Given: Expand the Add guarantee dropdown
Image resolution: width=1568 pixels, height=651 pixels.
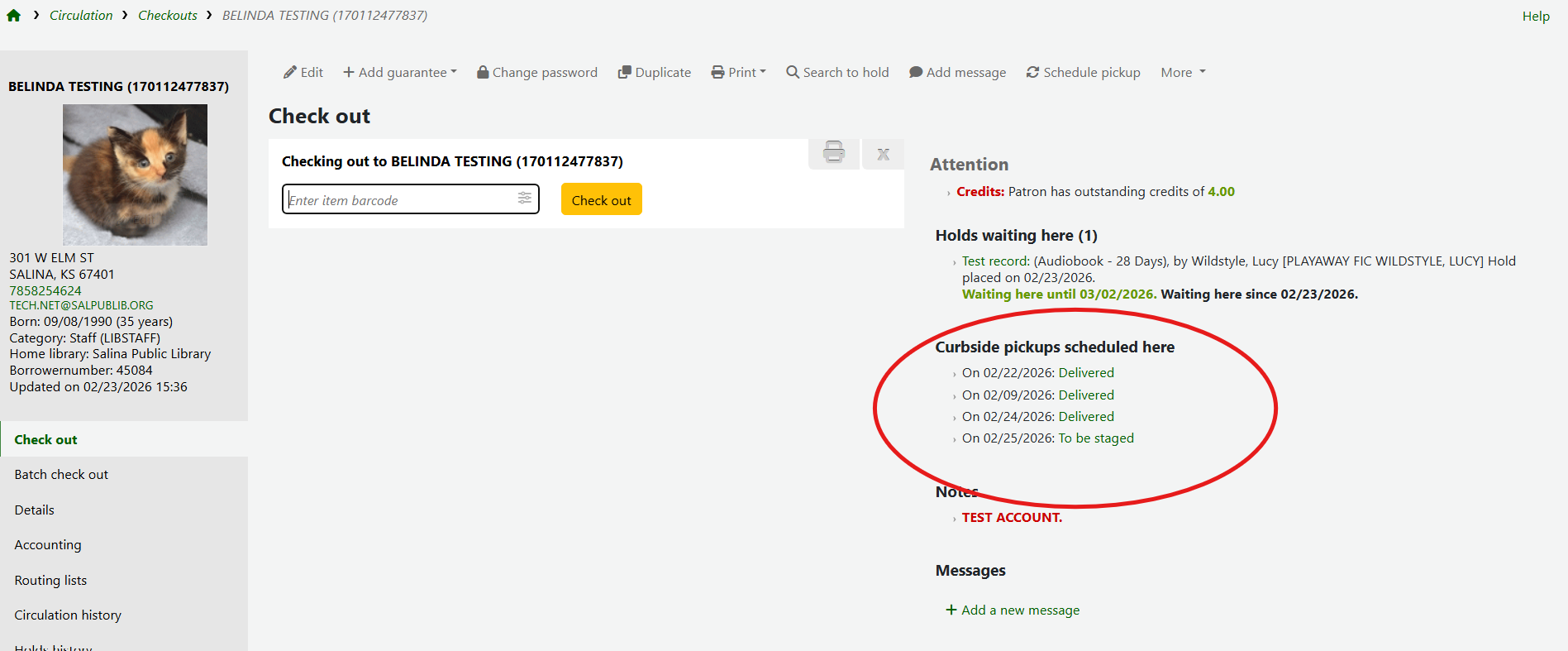Looking at the screenshot, I should pos(400,73).
